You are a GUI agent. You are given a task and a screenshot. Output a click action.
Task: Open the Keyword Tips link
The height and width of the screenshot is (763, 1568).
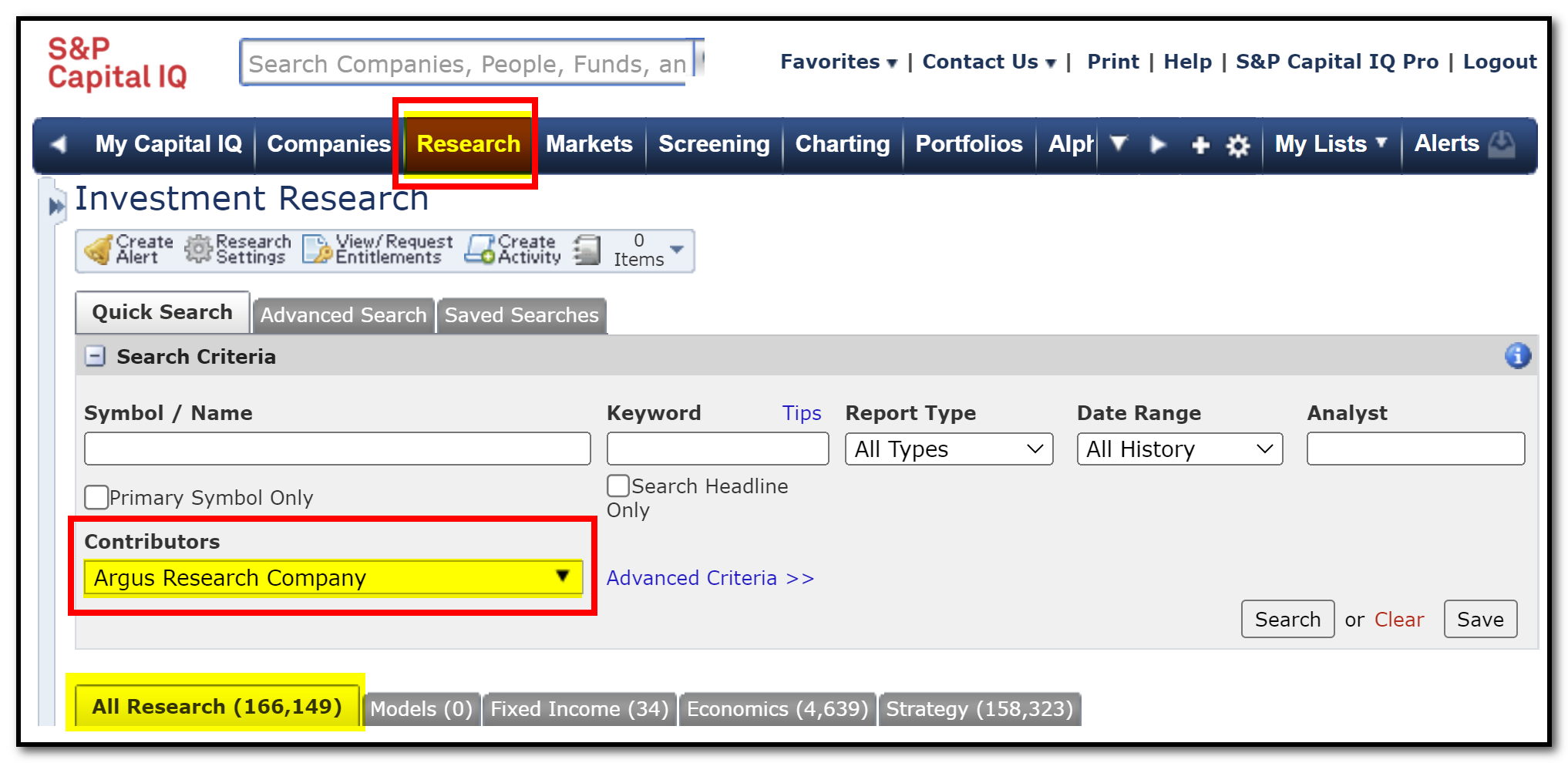click(x=802, y=414)
